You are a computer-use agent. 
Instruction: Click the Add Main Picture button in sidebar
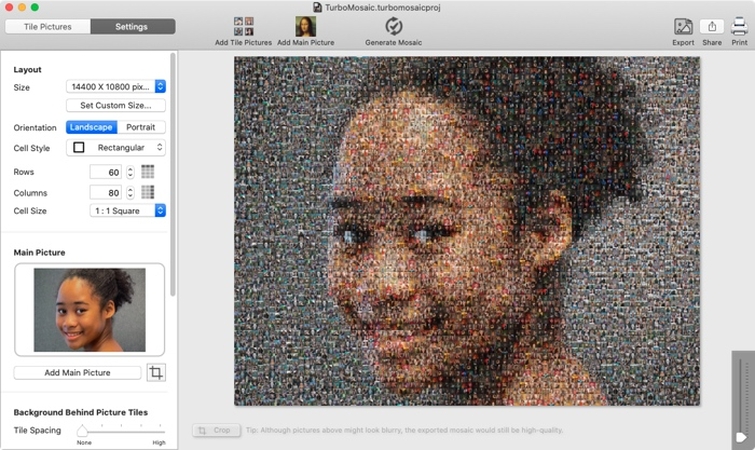click(x=78, y=373)
